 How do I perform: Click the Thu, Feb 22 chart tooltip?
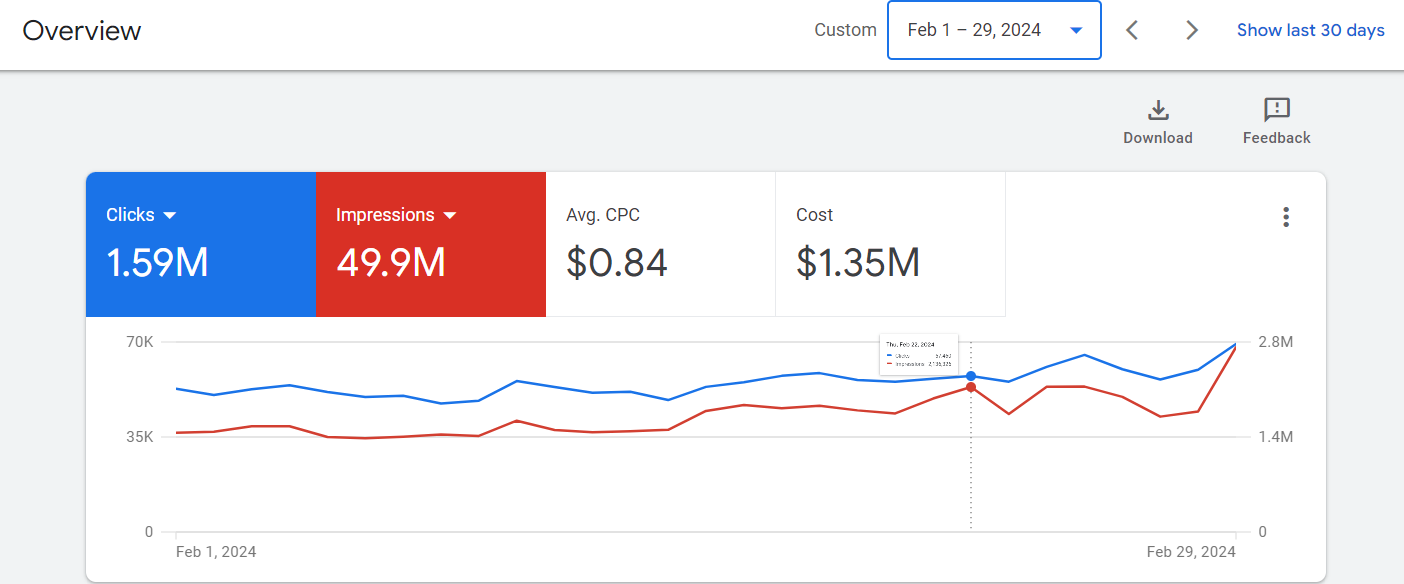click(918, 354)
